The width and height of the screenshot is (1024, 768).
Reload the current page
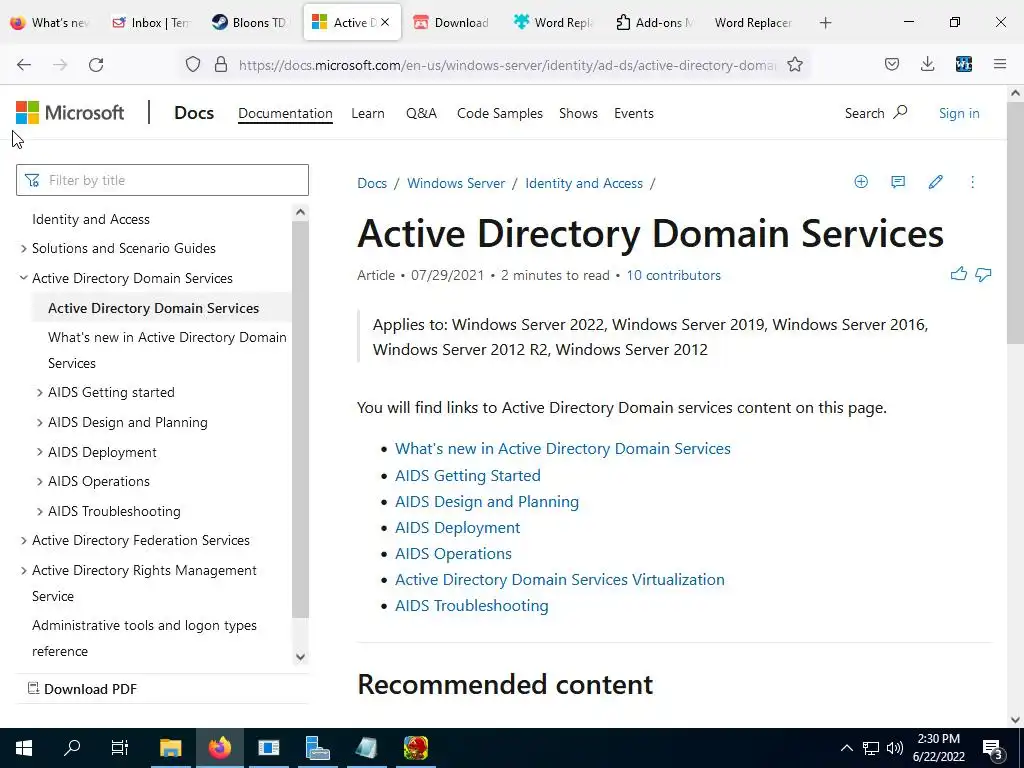pyautogui.click(x=96, y=65)
